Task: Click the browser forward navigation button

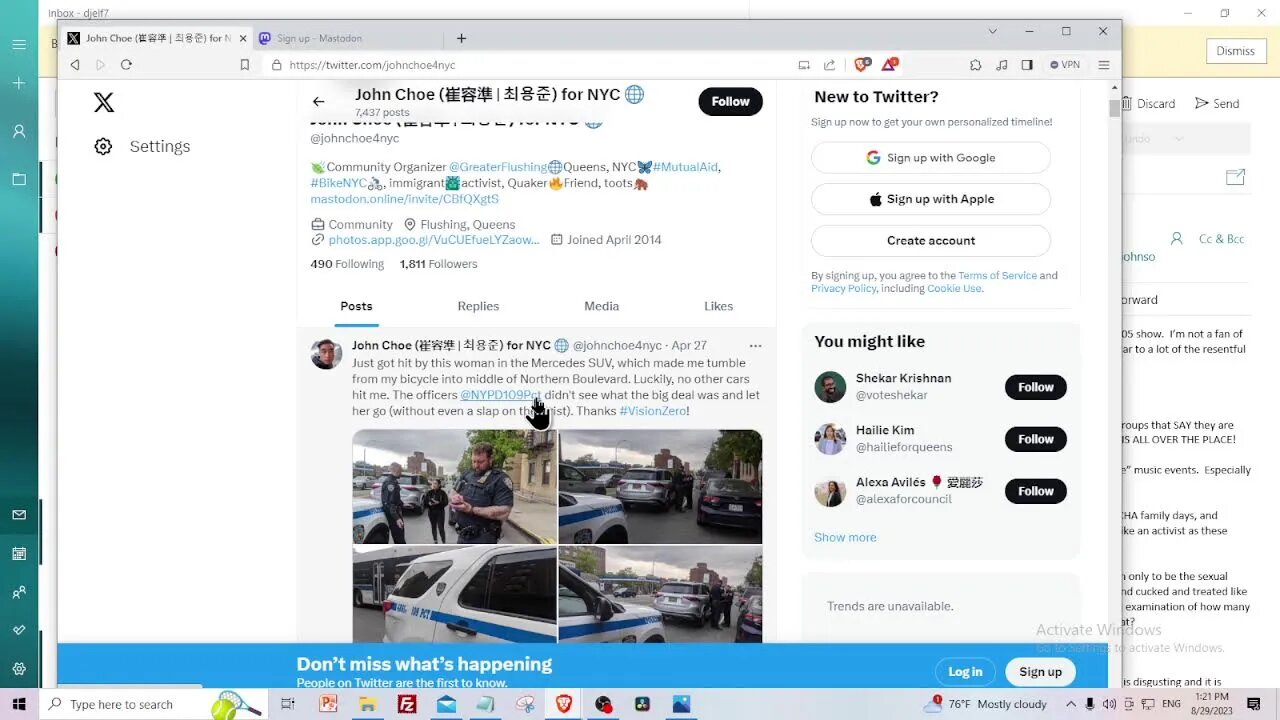Action: [100, 65]
